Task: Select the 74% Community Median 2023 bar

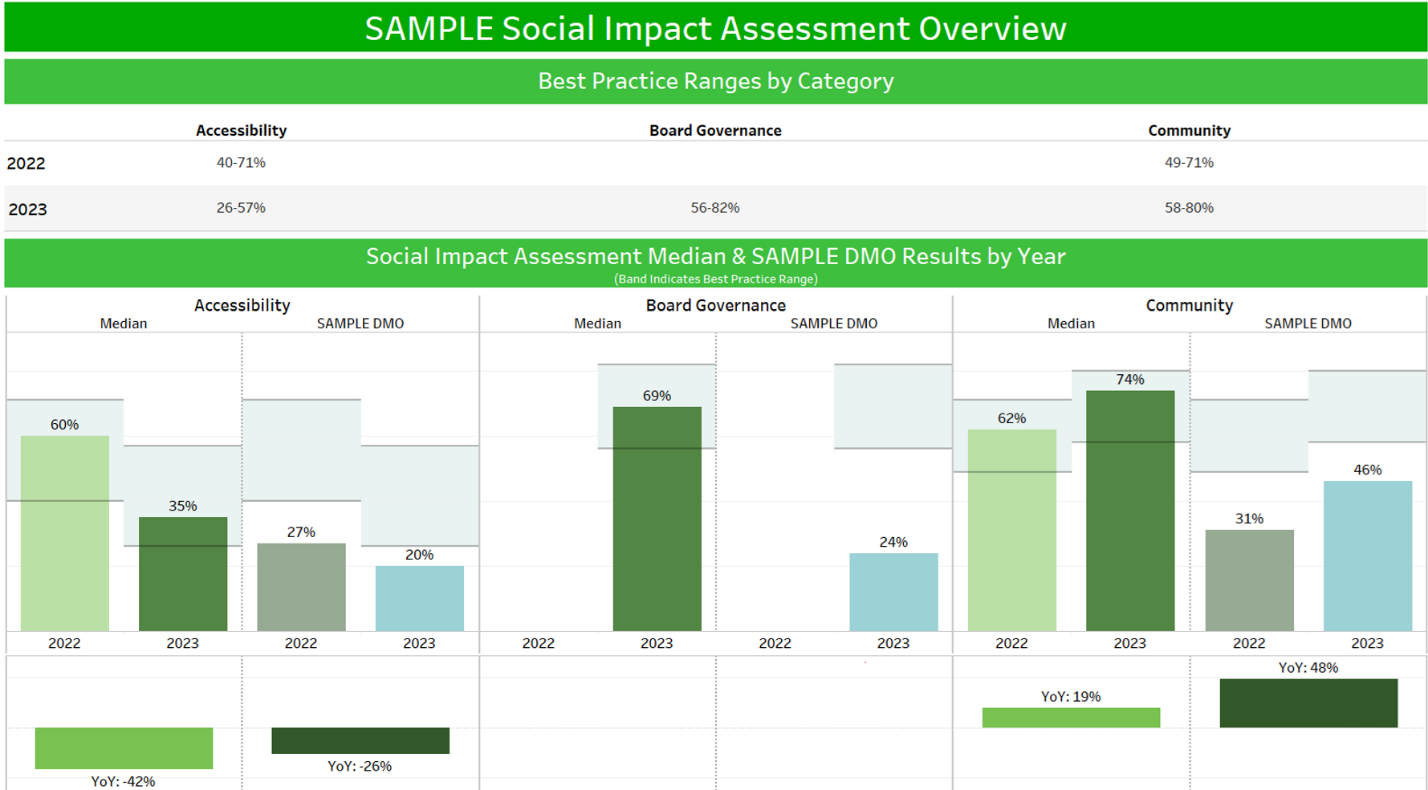Action: tap(1130, 510)
